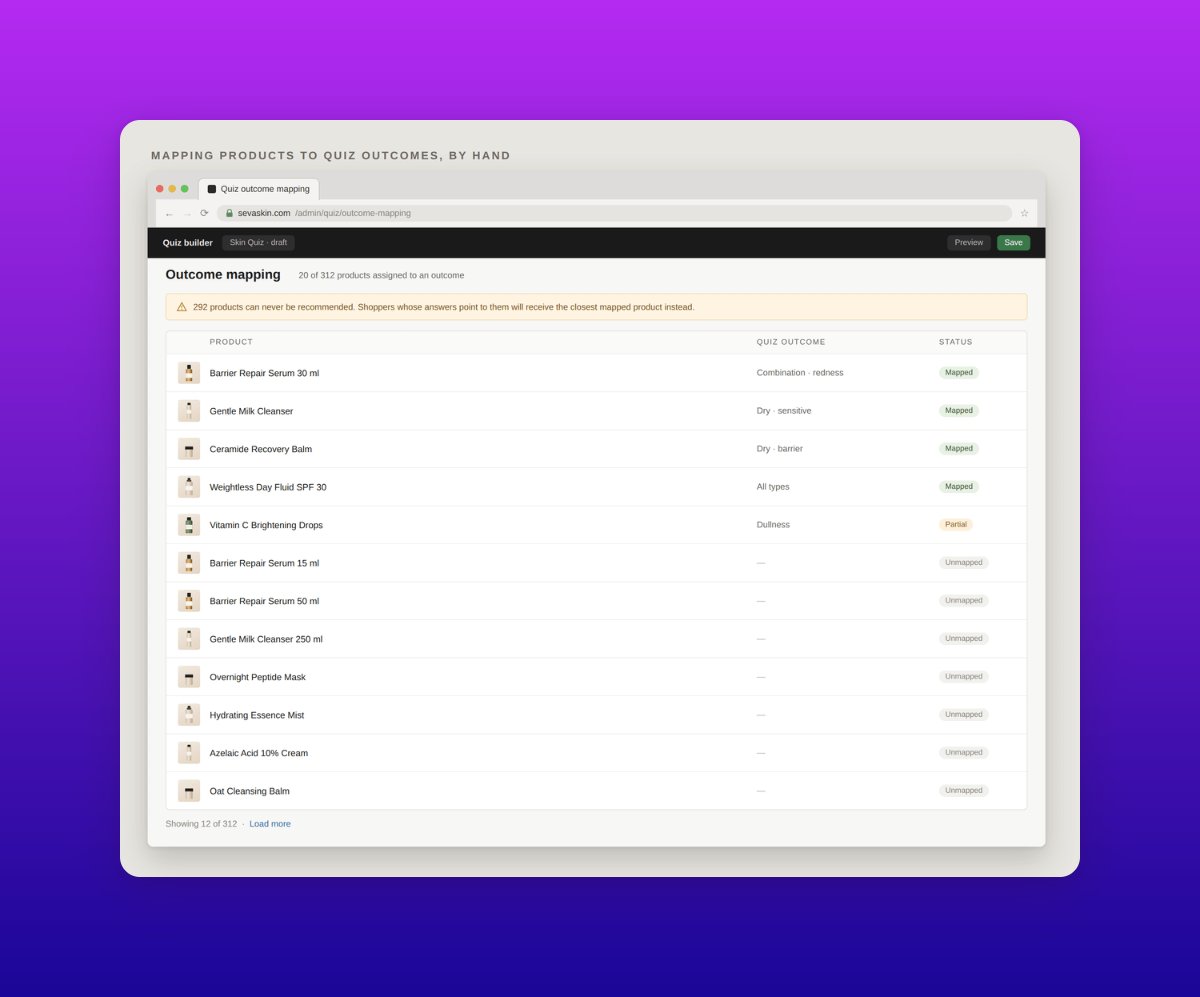Click the Preview button
1200x997 pixels.
pyautogui.click(x=969, y=243)
